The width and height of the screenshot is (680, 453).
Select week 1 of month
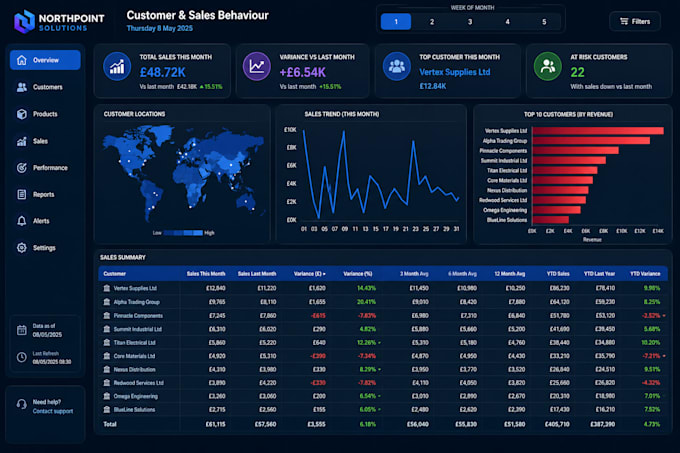[x=396, y=22]
